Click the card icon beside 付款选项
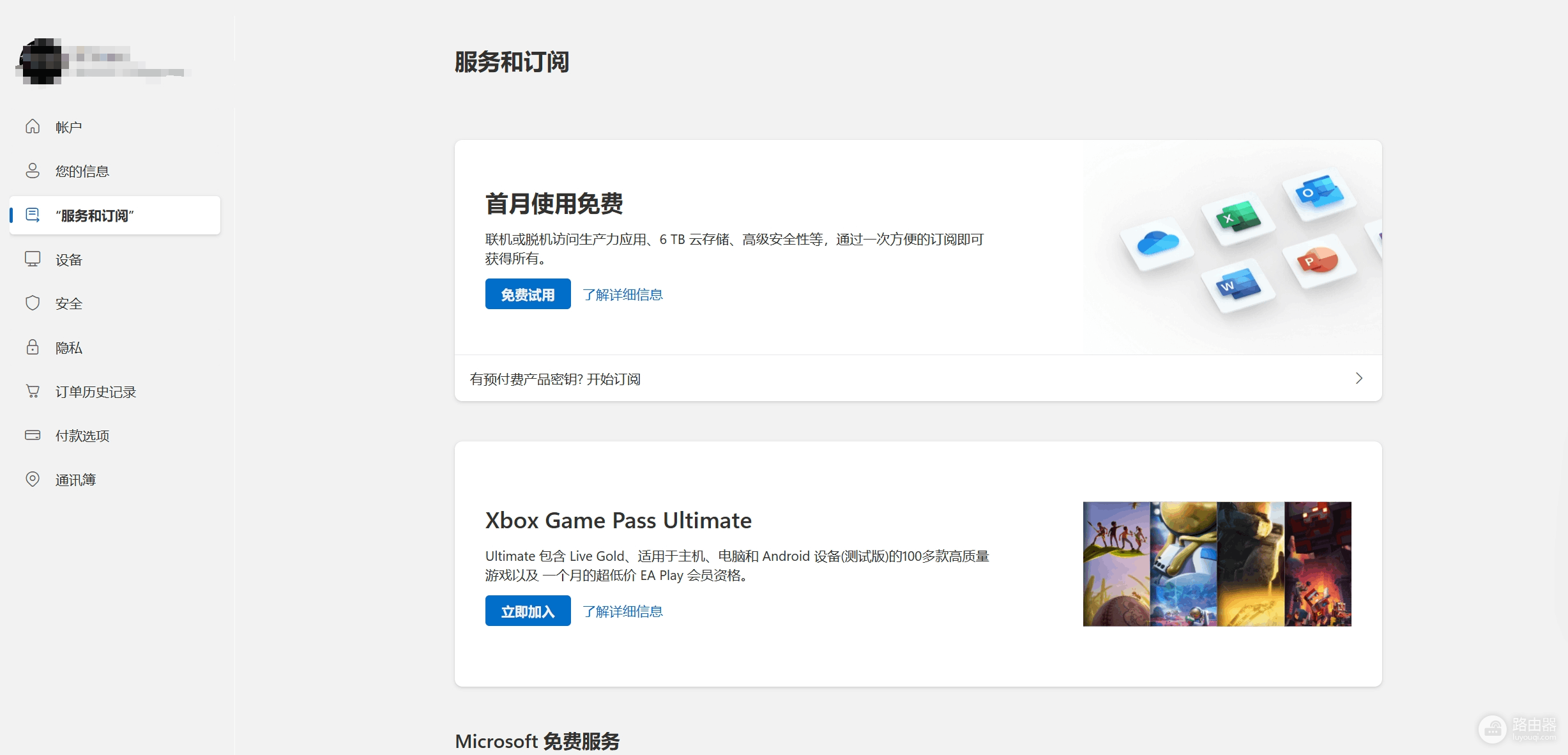The height and width of the screenshot is (755, 1568). (x=33, y=435)
